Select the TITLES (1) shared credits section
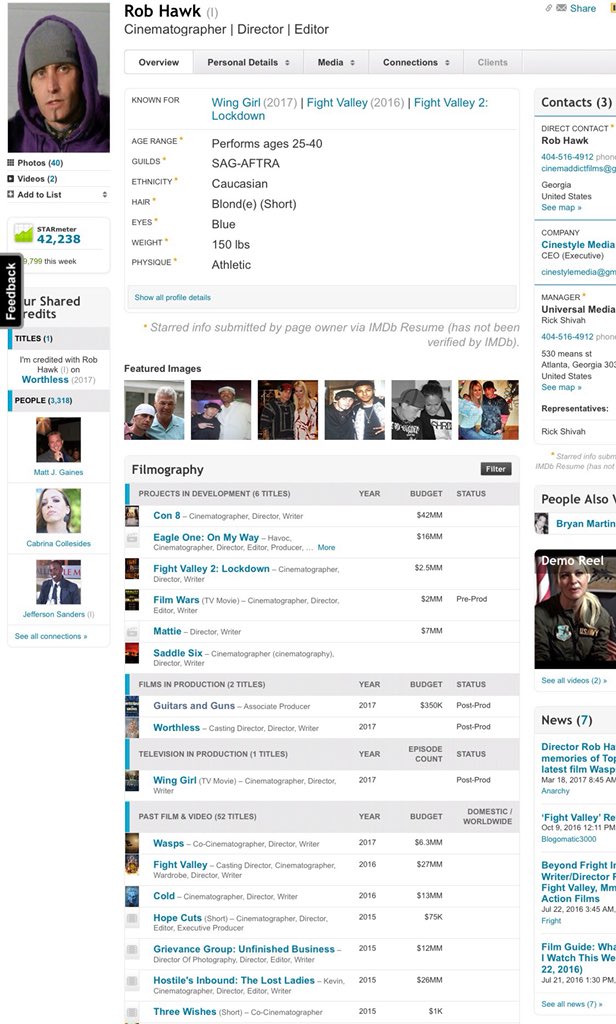This screenshot has width=616, height=1024. coord(59,338)
